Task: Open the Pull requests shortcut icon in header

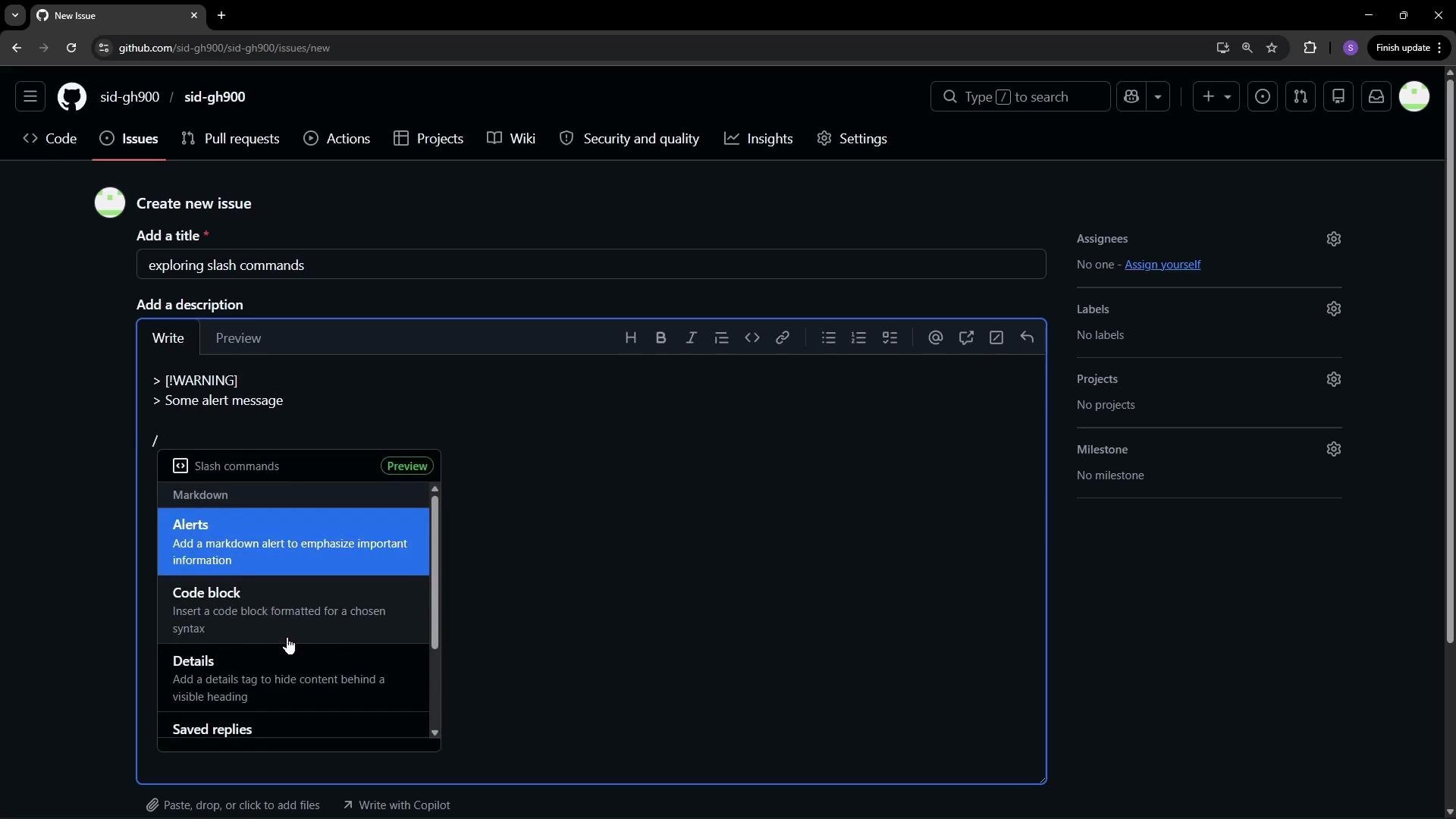Action: [x=1301, y=97]
